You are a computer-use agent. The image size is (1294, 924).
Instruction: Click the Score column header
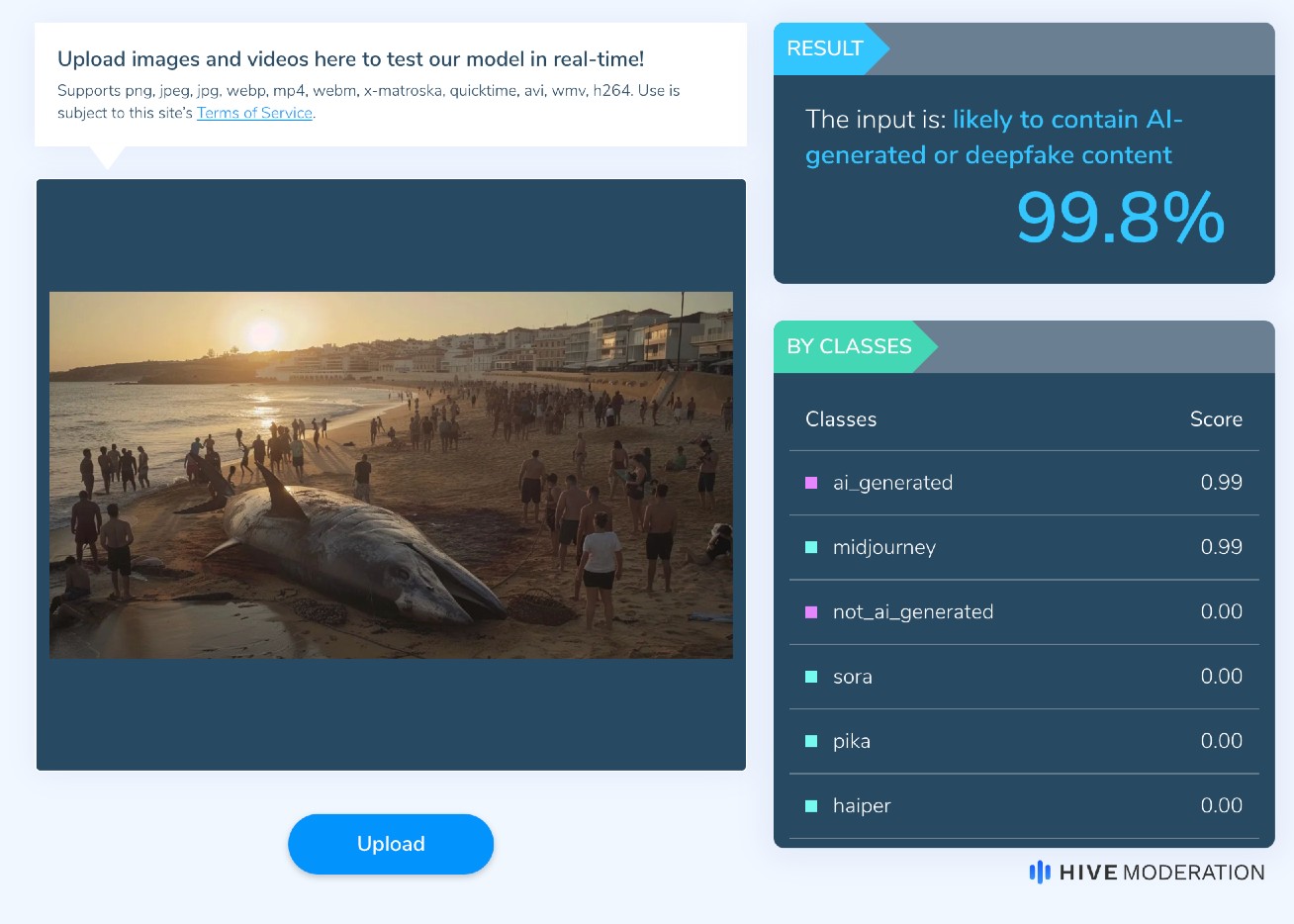(x=1216, y=418)
